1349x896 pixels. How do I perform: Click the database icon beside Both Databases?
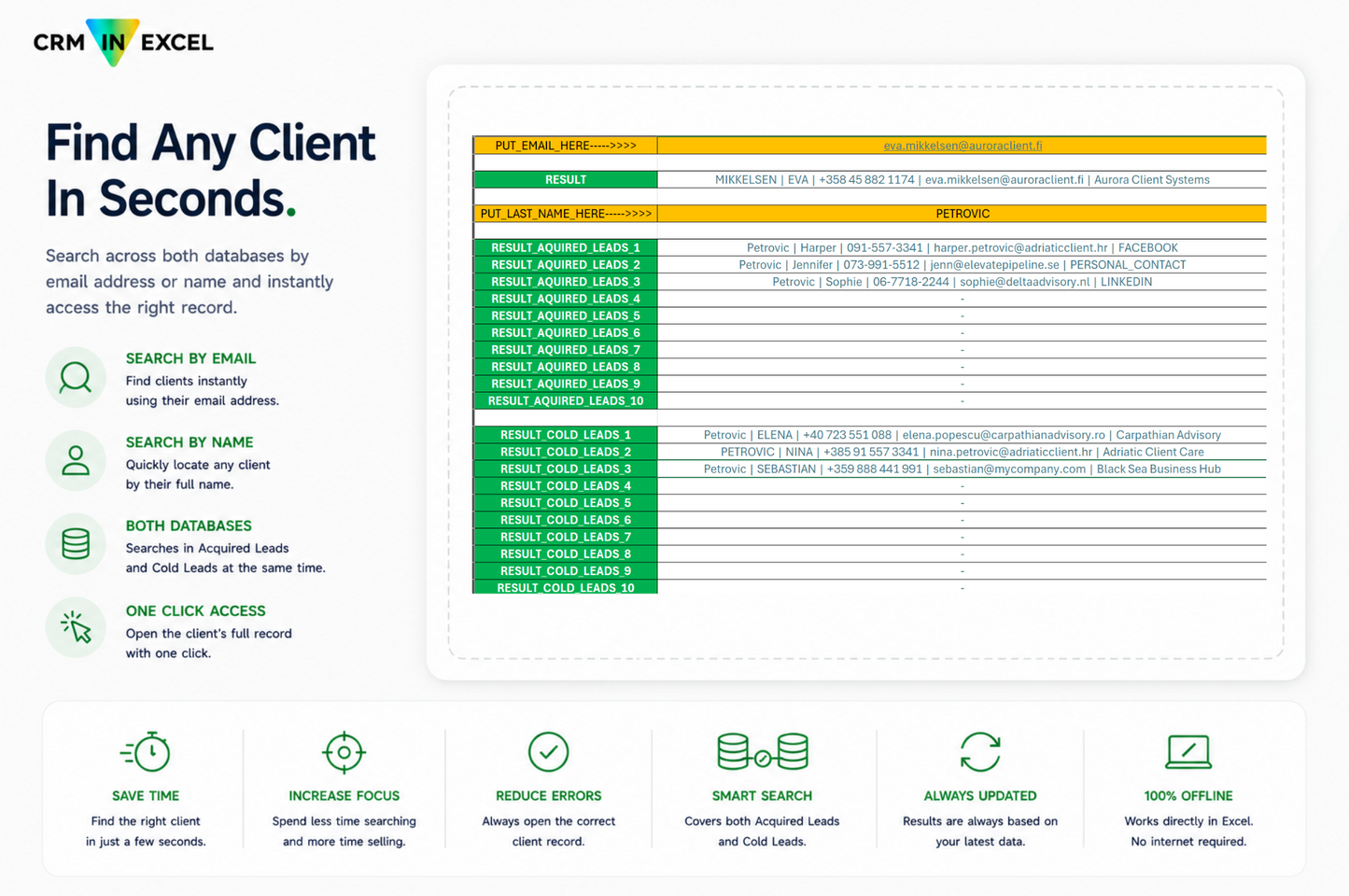[x=76, y=544]
